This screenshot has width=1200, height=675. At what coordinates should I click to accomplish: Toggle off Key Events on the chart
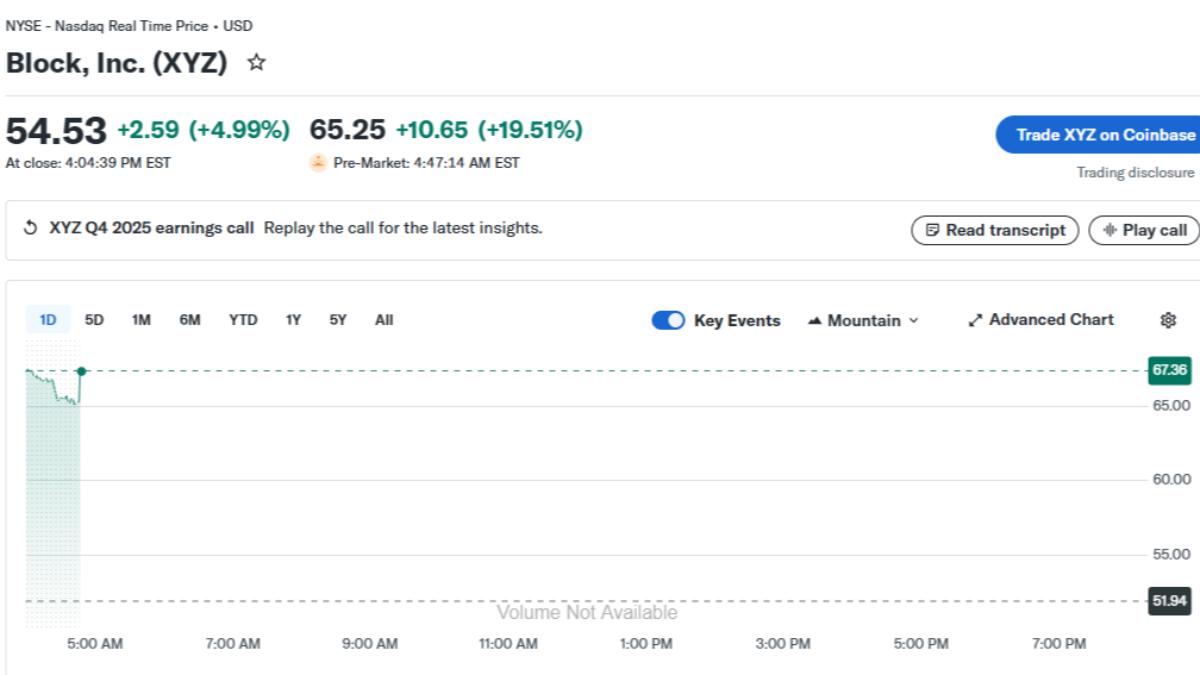pos(667,320)
